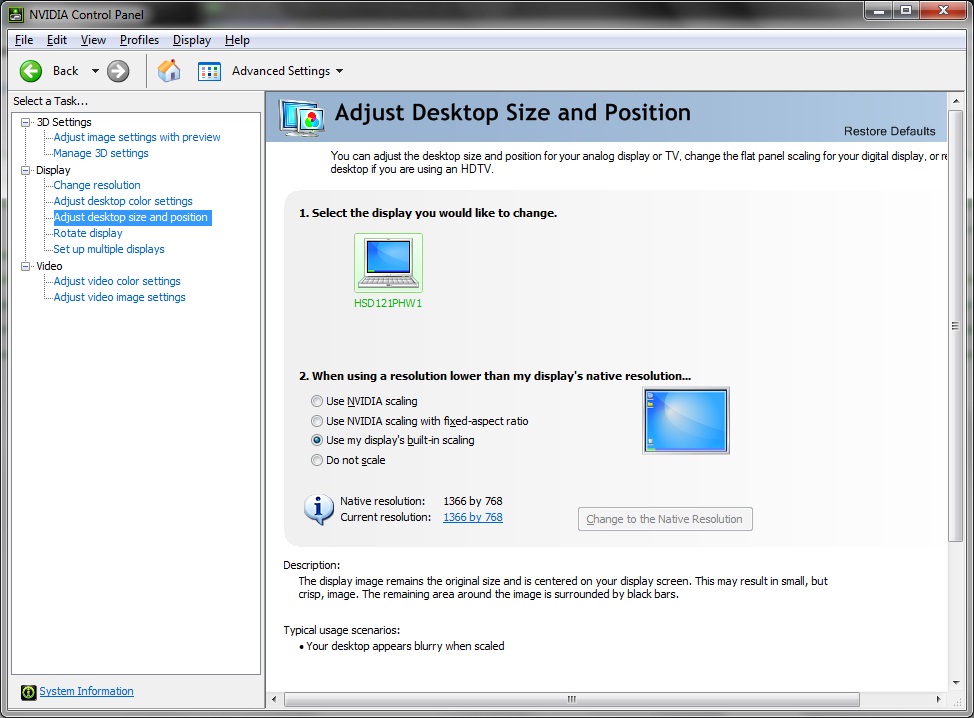This screenshot has width=974, height=718.
Task: Open the Rotate display task
Action: [x=88, y=234]
